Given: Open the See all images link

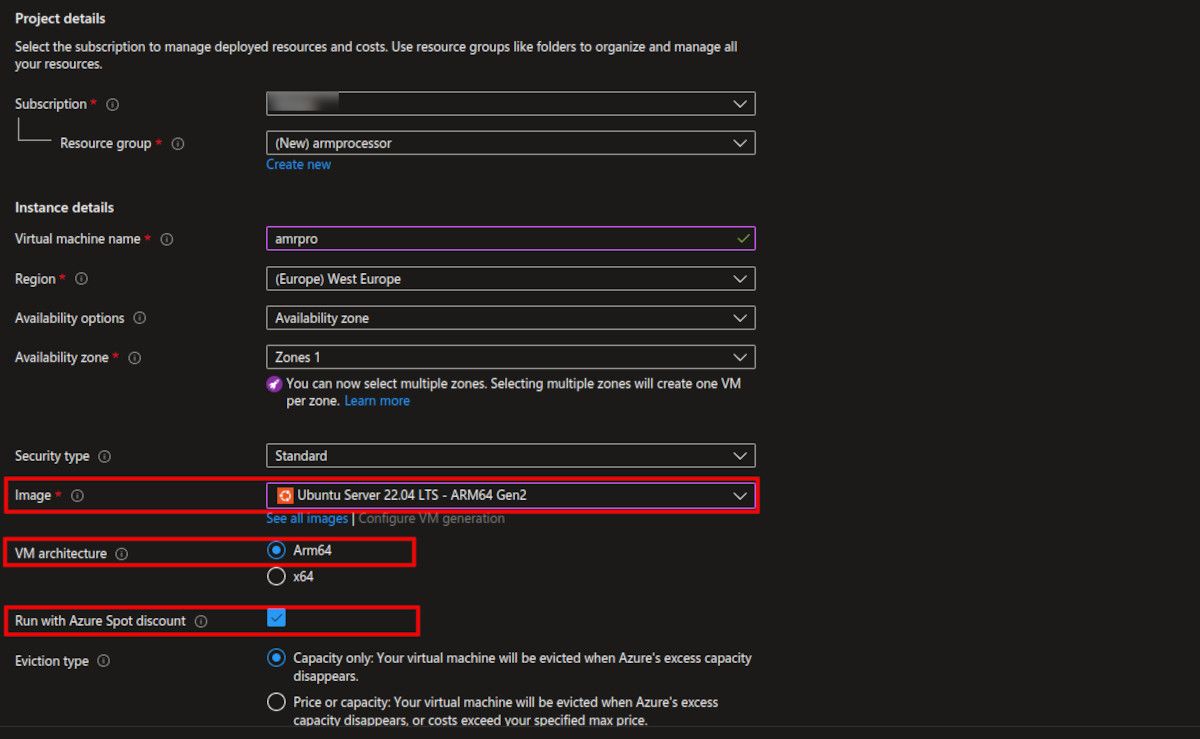Looking at the screenshot, I should tap(306, 519).
